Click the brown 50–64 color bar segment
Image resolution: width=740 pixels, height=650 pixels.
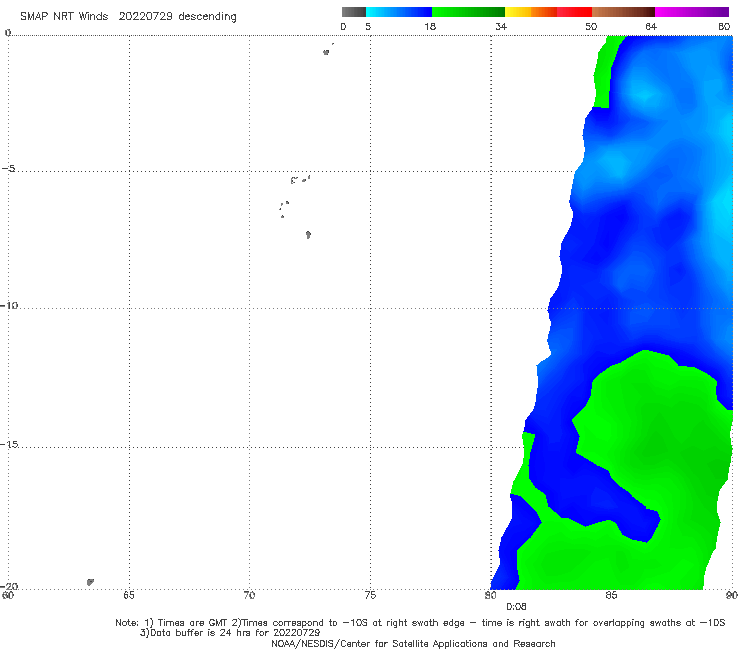623,12
